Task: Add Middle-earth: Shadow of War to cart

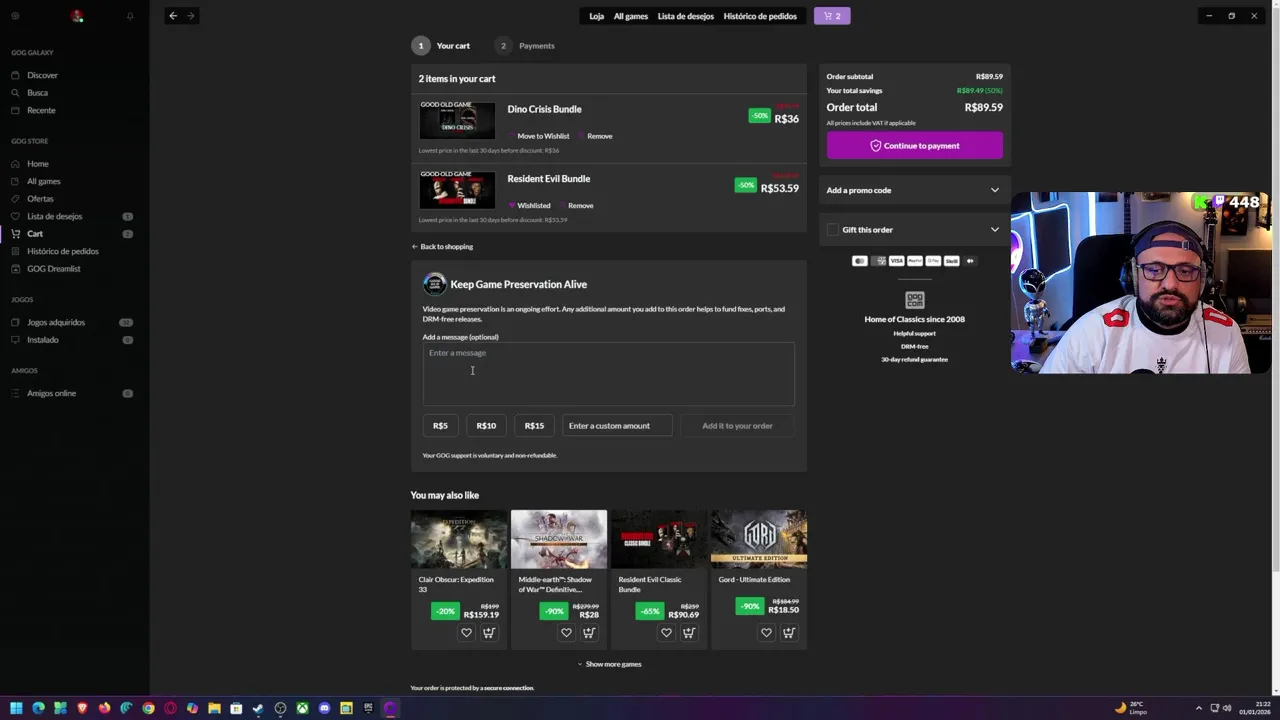Action: (589, 633)
